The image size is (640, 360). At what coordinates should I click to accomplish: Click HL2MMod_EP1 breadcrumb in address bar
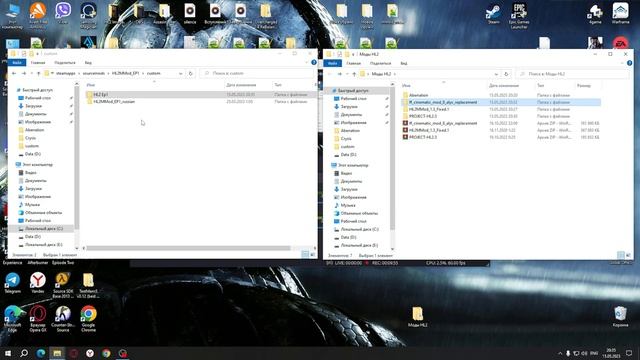(125, 73)
